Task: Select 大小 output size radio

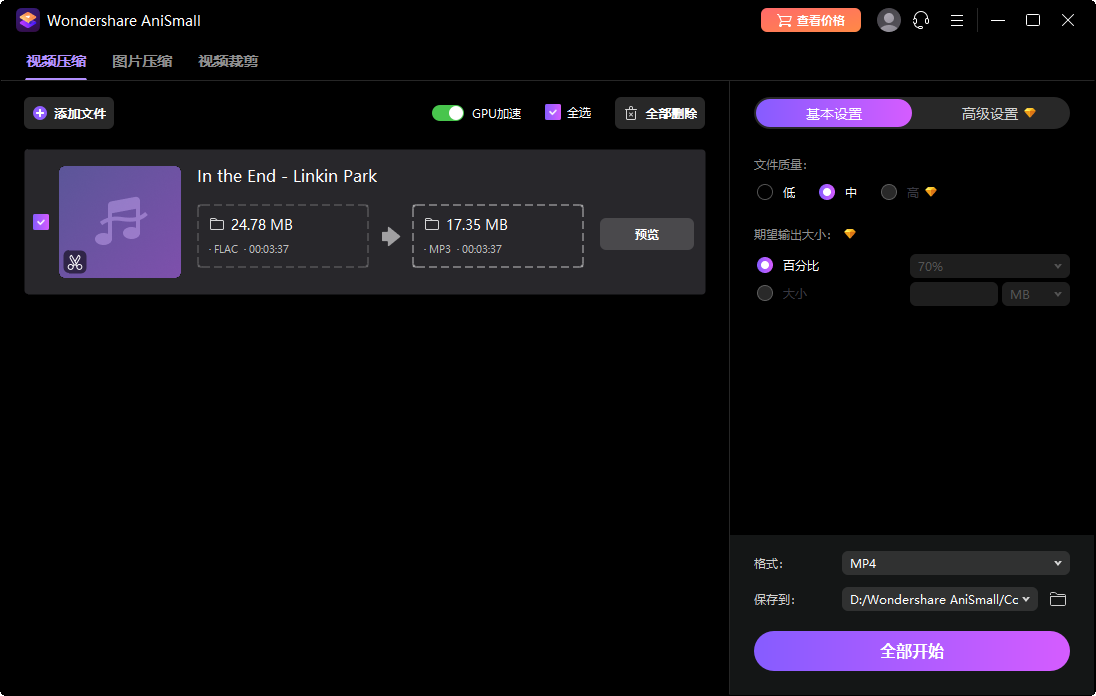Action: point(765,293)
